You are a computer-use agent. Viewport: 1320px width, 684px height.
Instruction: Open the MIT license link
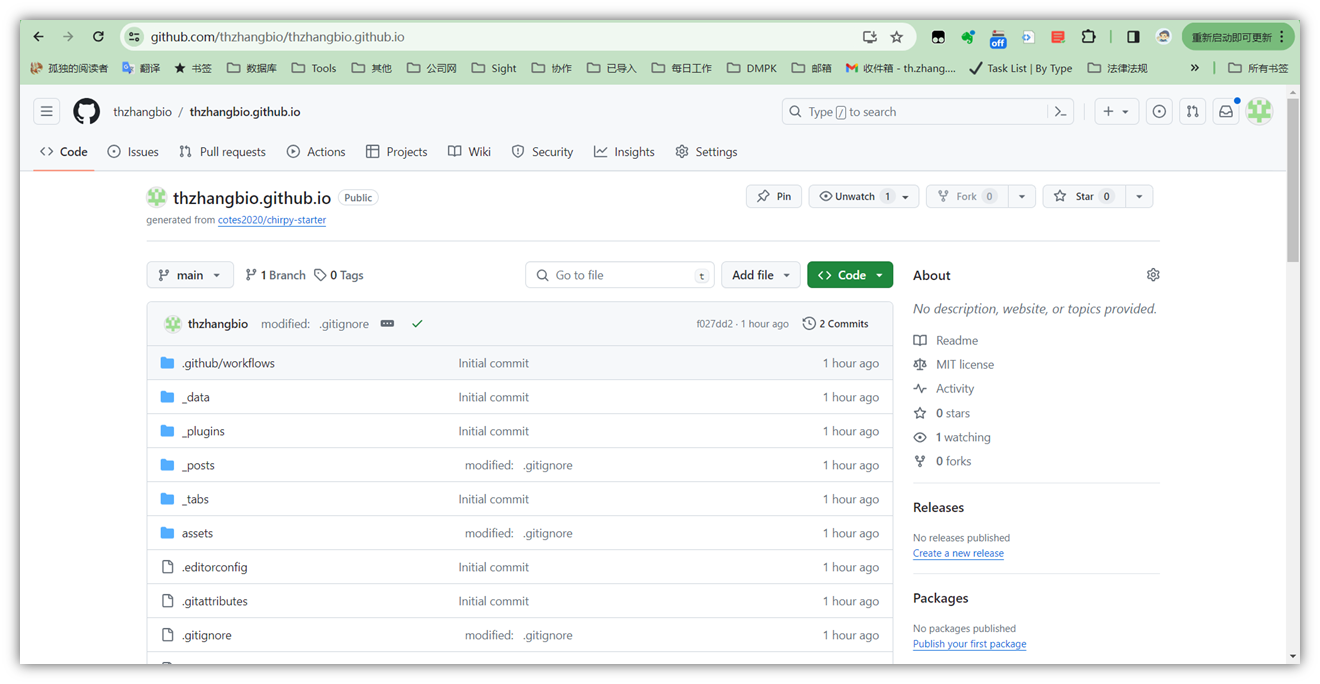coord(954,365)
